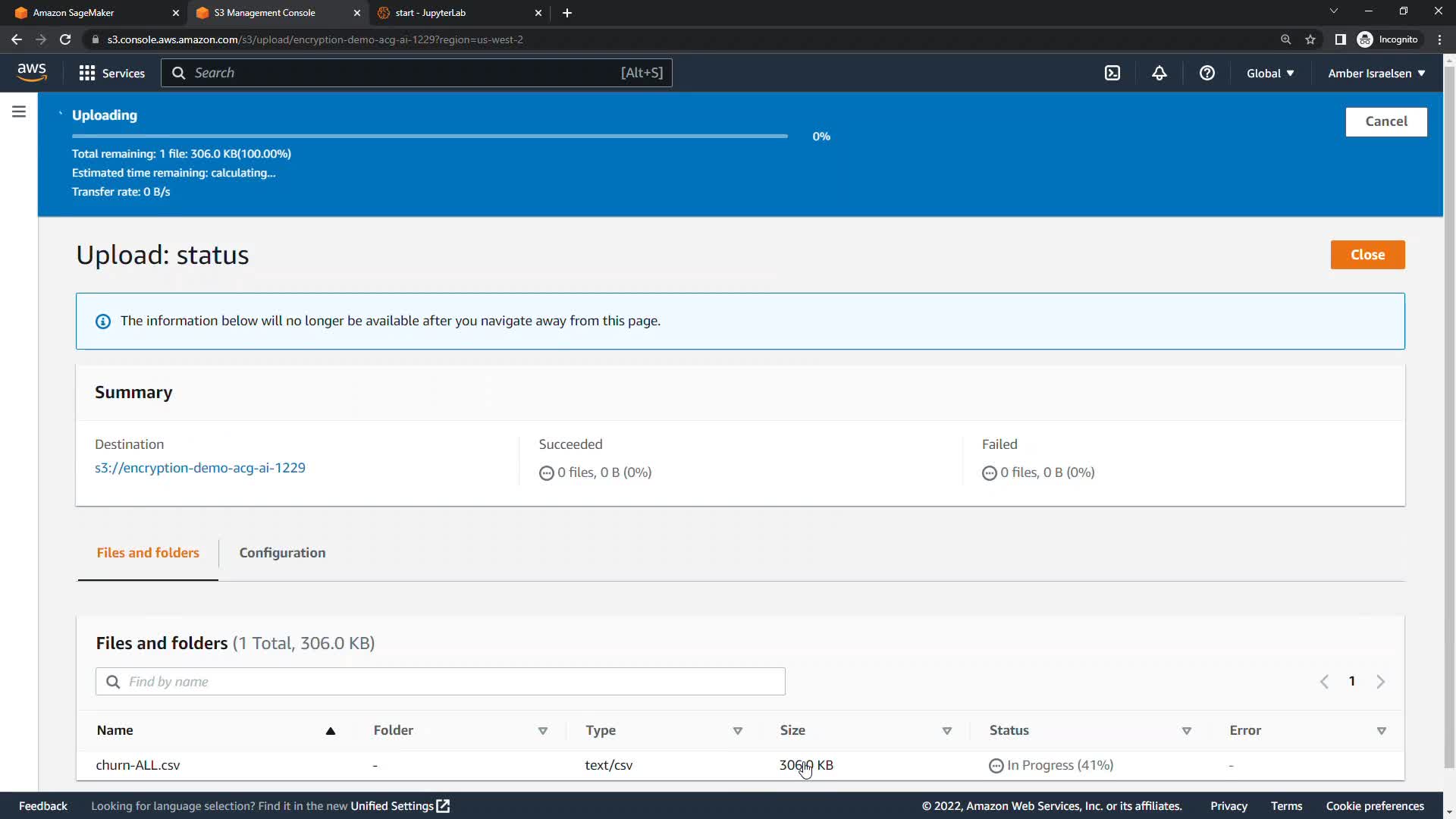Open the AWS CloudShell icon

1112,73
